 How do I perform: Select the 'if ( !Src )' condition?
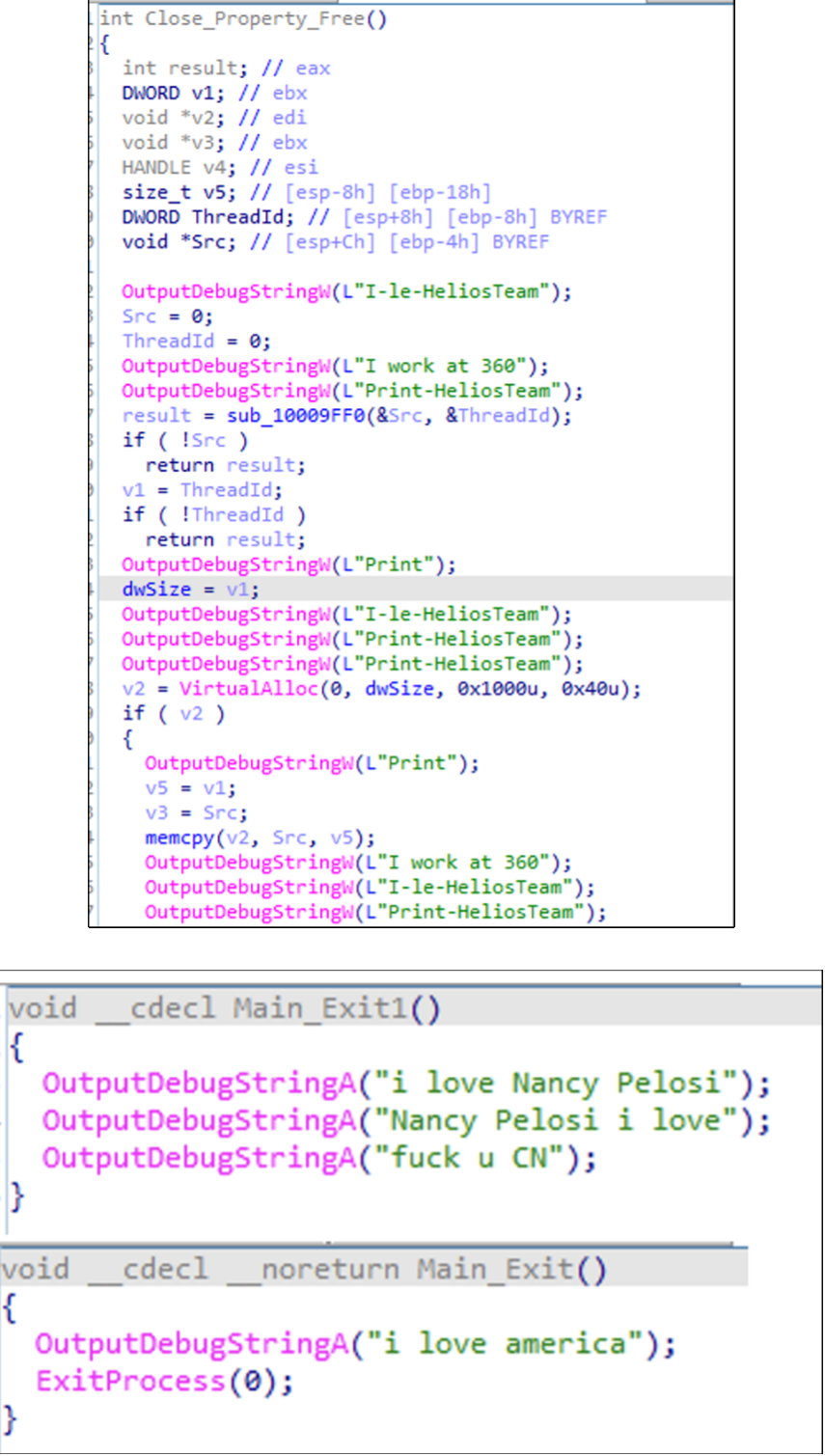coord(184,441)
